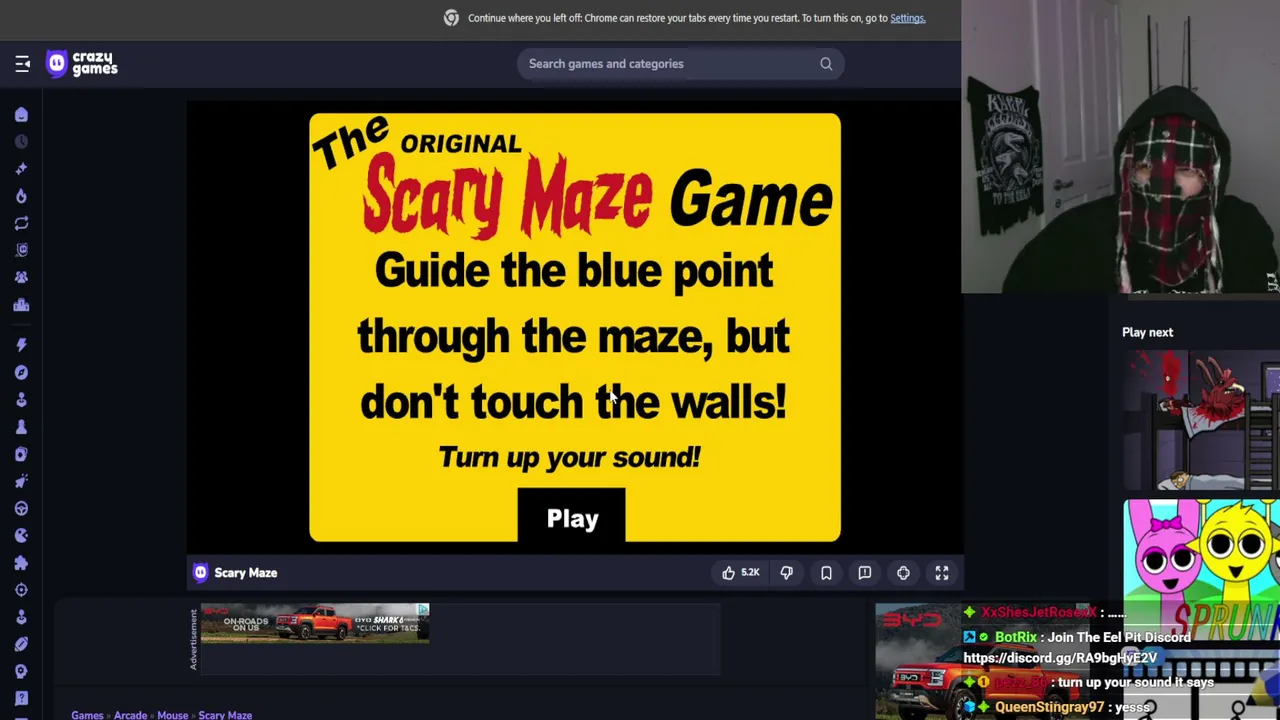
Task: Open the Scary Maze breadcrumb link
Action: pos(225,715)
